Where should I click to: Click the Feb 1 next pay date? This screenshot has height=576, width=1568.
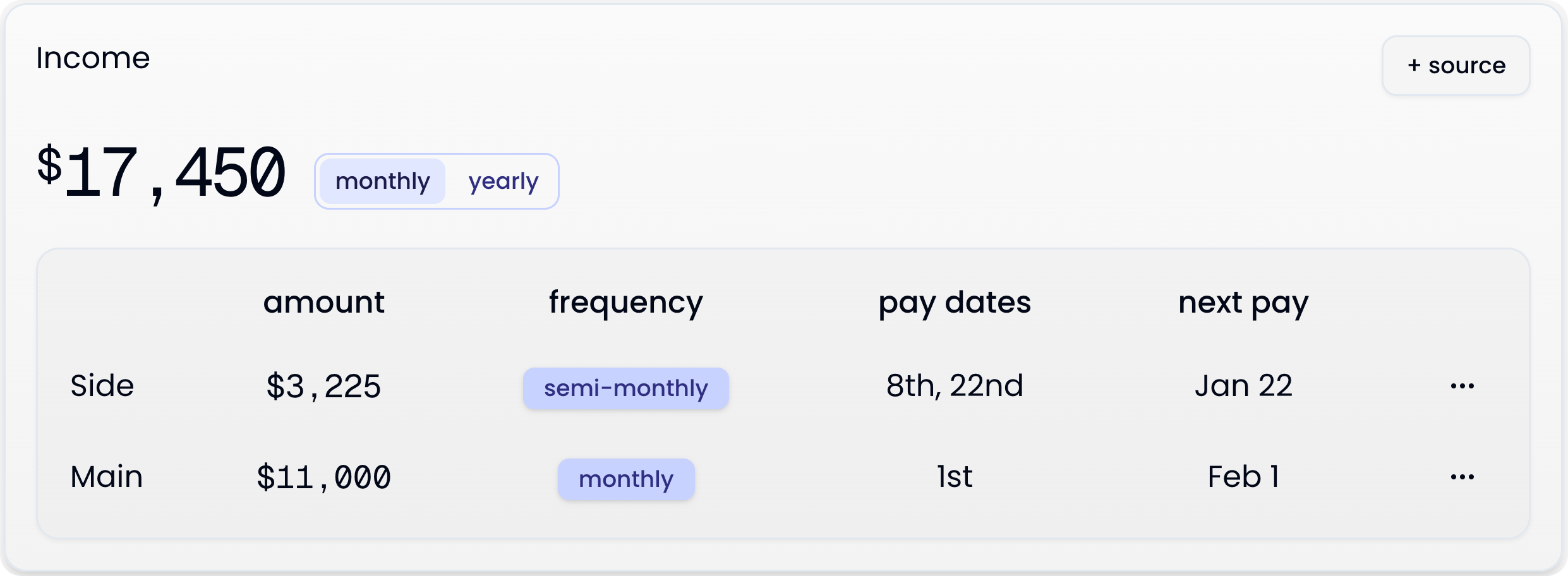(x=1243, y=477)
